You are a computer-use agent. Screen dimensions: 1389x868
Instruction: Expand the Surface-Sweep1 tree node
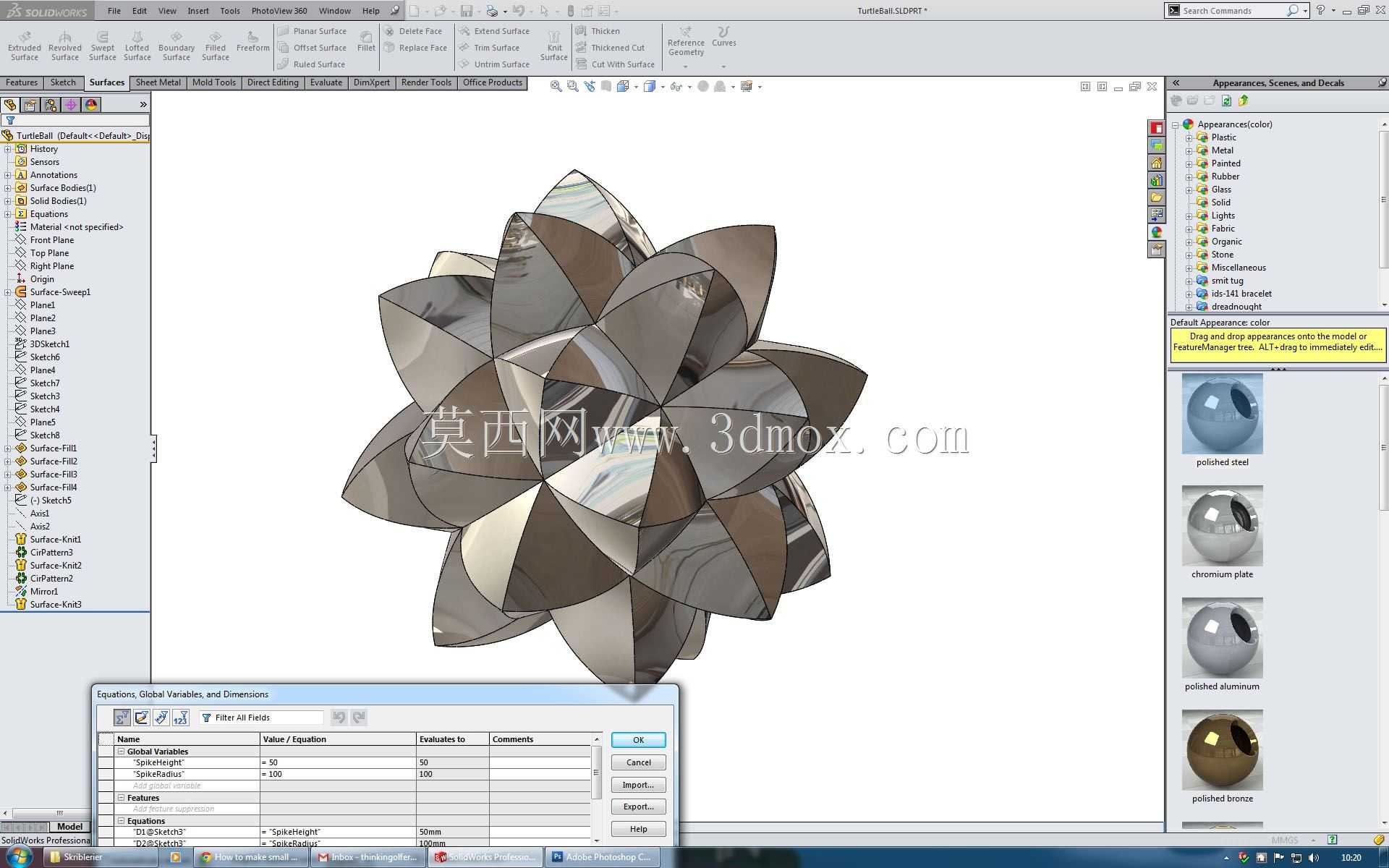[x=7, y=292]
